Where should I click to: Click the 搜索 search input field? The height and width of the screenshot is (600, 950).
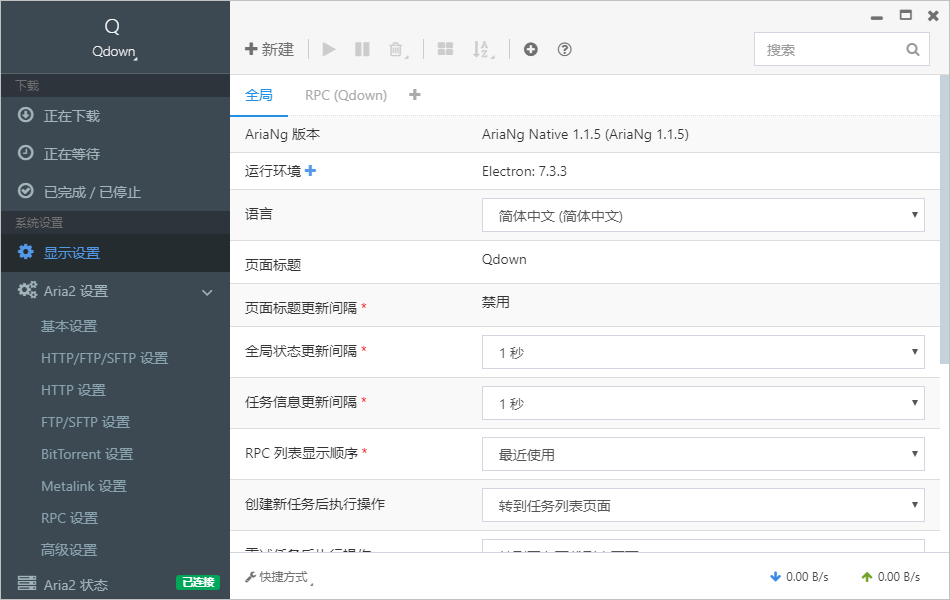tap(832, 49)
